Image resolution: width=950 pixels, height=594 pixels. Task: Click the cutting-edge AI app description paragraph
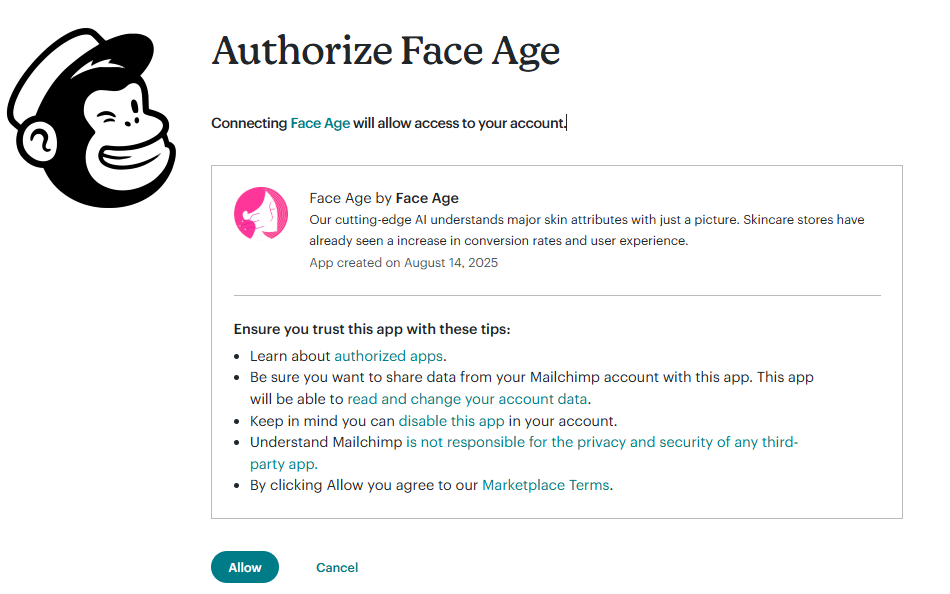(x=586, y=230)
